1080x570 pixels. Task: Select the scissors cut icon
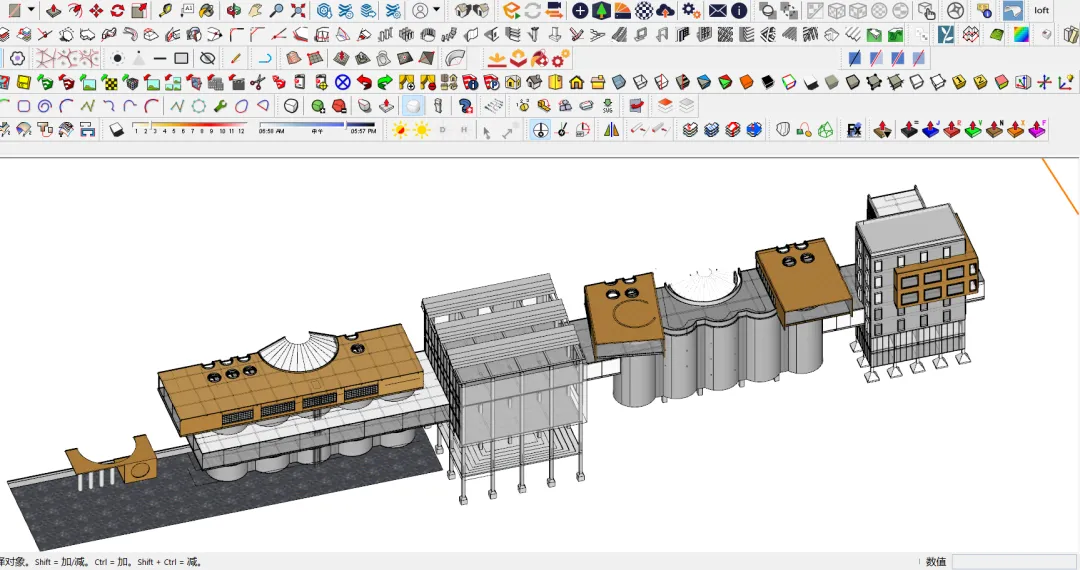258,83
